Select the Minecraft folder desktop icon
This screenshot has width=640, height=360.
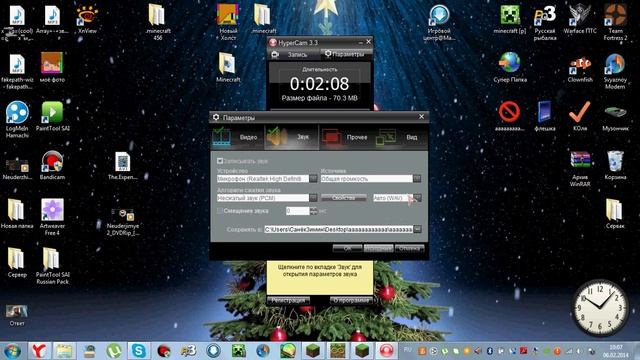pyautogui.click(x=228, y=68)
